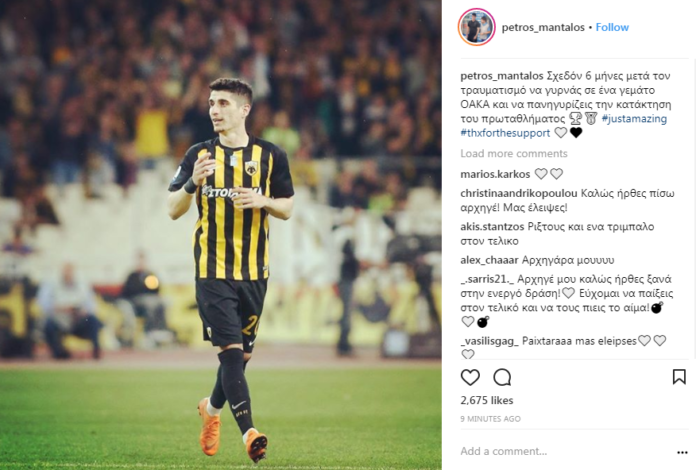View the 2,675 likes list
This screenshot has width=696, height=470.
coord(487,400)
